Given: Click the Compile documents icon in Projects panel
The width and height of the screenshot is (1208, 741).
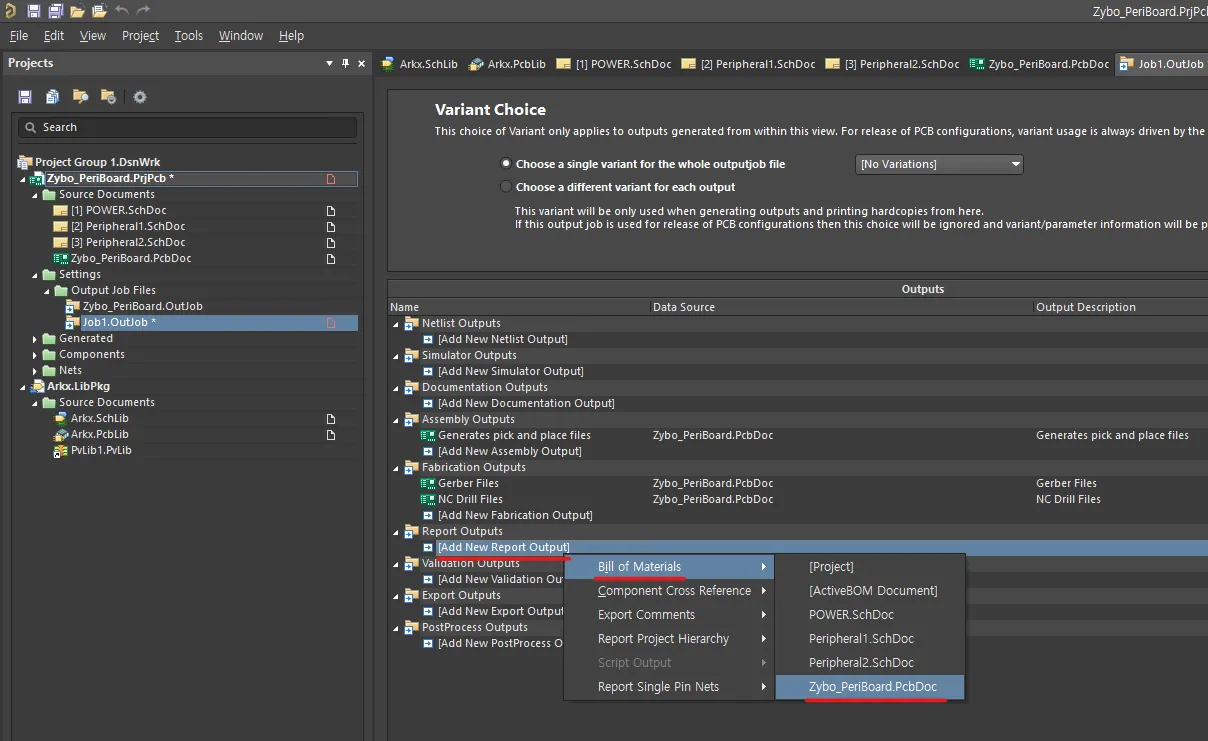Looking at the screenshot, I should 52,97.
